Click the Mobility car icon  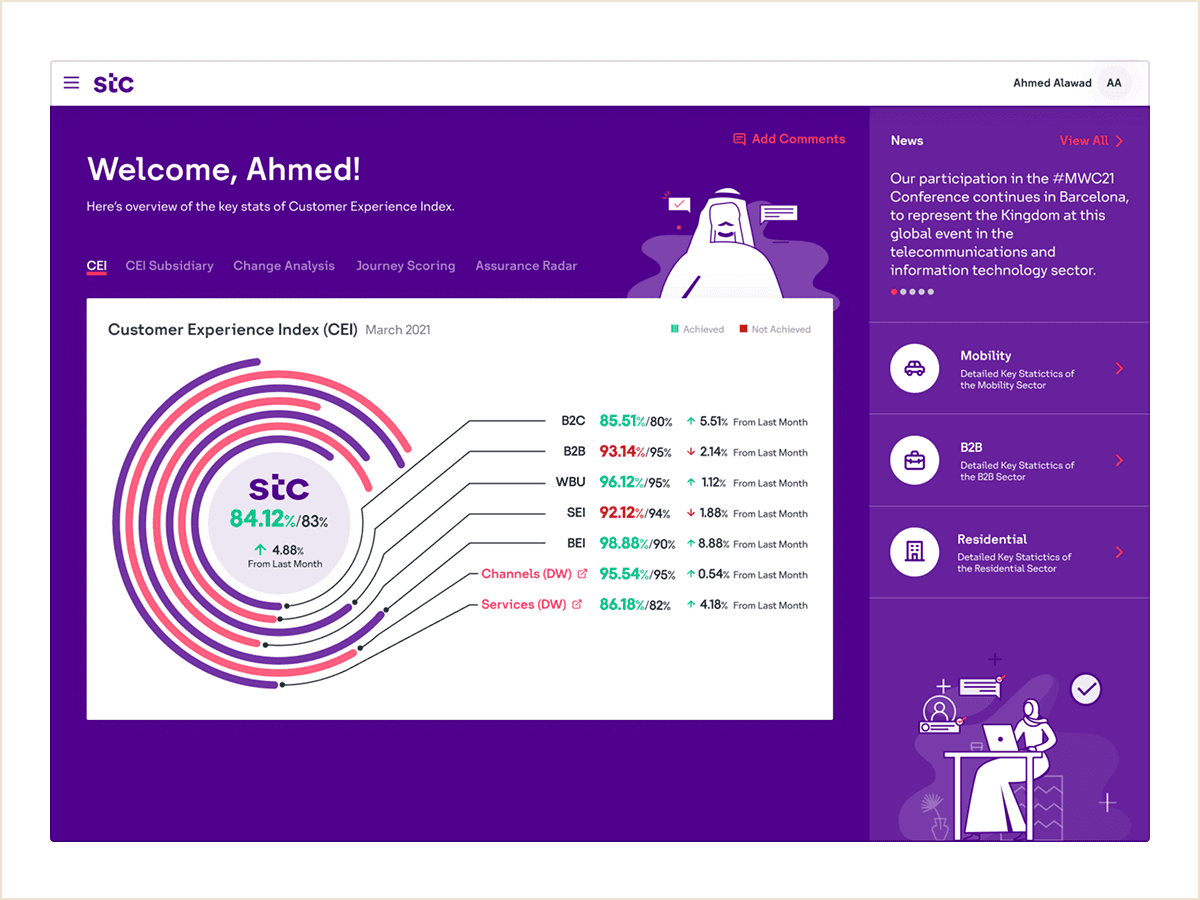pos(914,368)
